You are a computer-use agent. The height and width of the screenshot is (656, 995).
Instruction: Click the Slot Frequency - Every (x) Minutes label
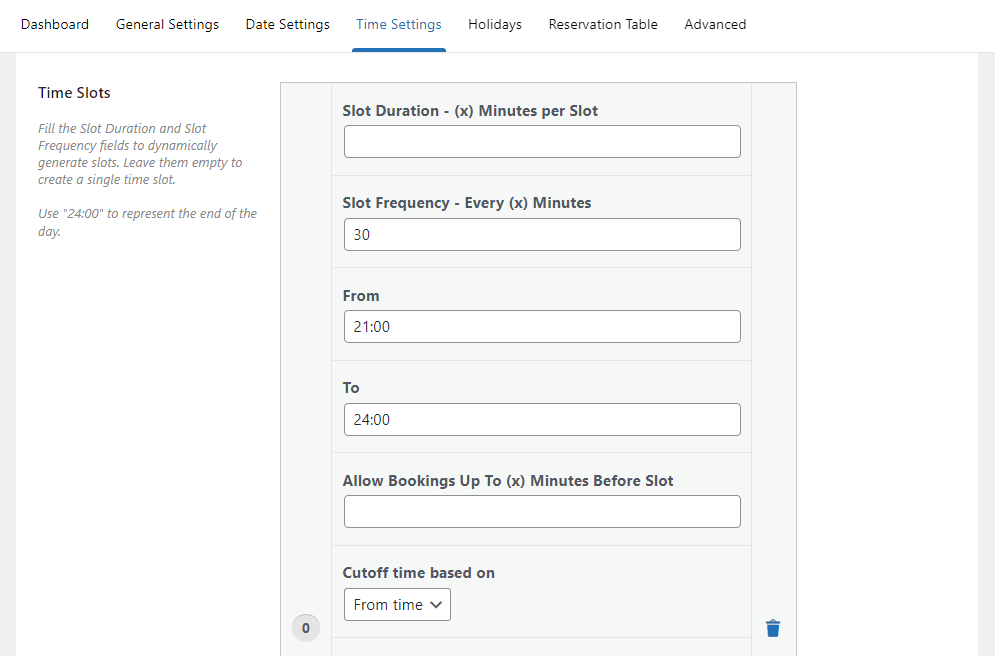467,203
